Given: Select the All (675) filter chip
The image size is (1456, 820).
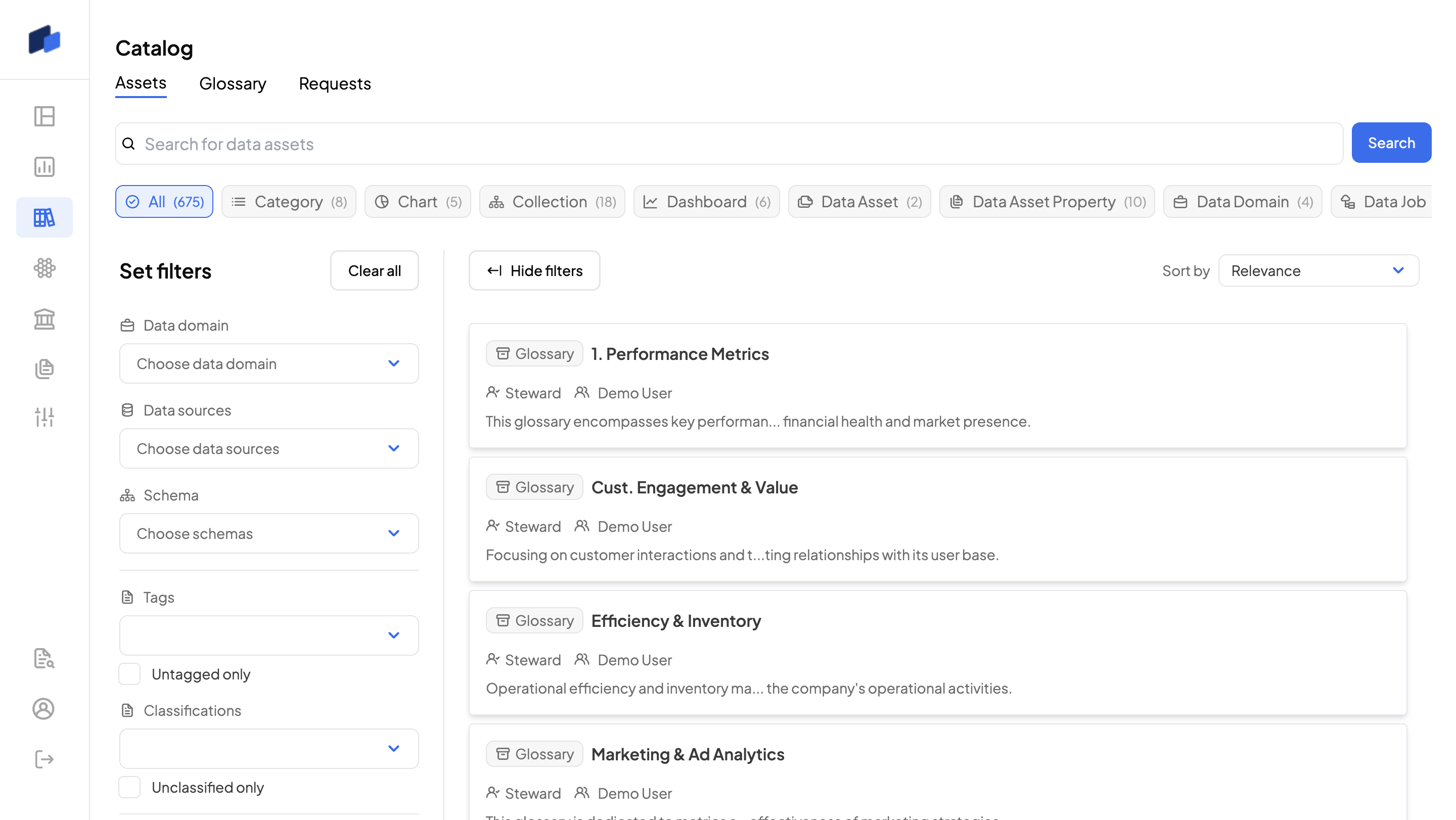Looking at the screenshot, I should click(x=164, y=202).
